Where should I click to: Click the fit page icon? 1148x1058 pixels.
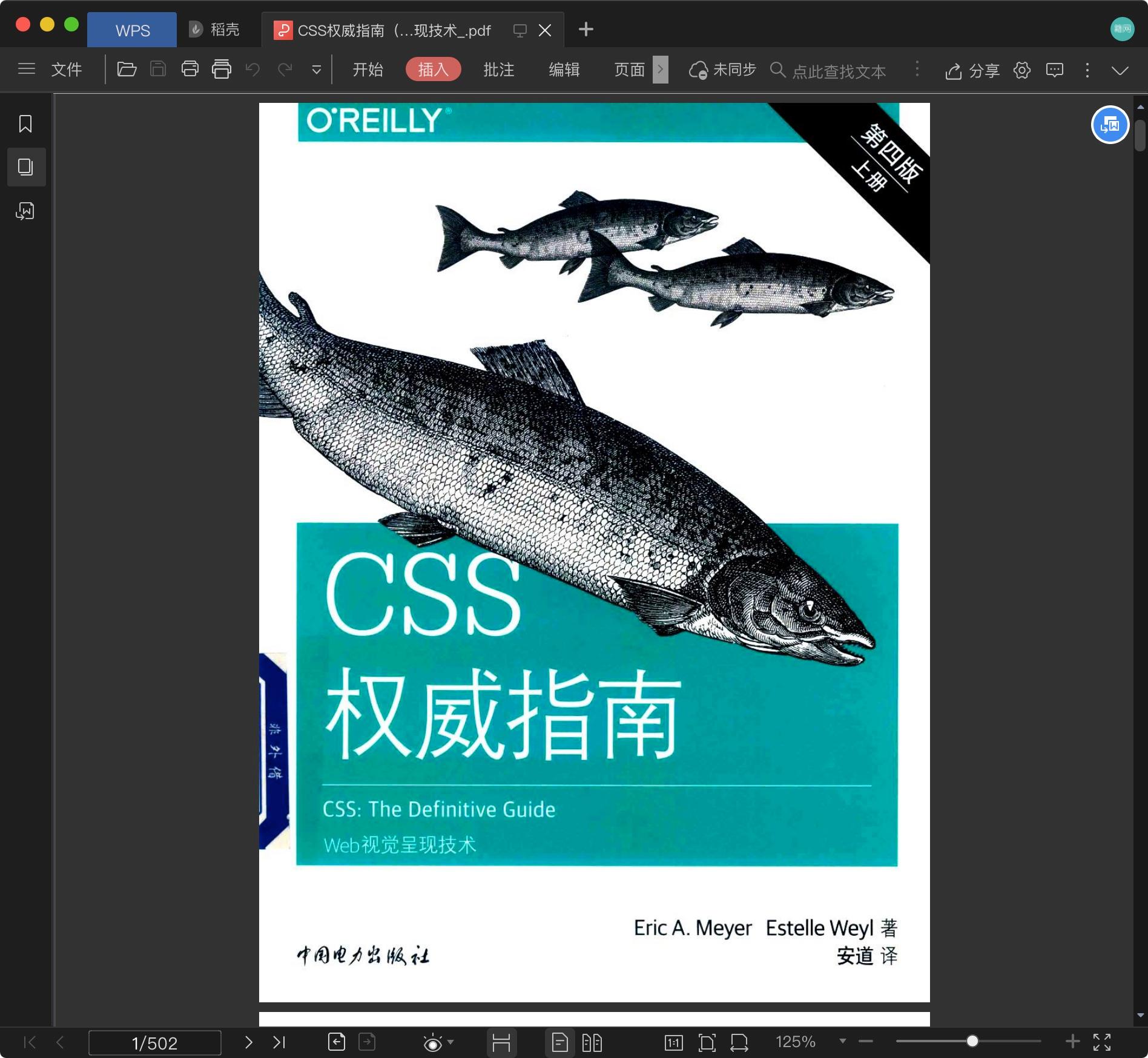tap(707, 1042)
